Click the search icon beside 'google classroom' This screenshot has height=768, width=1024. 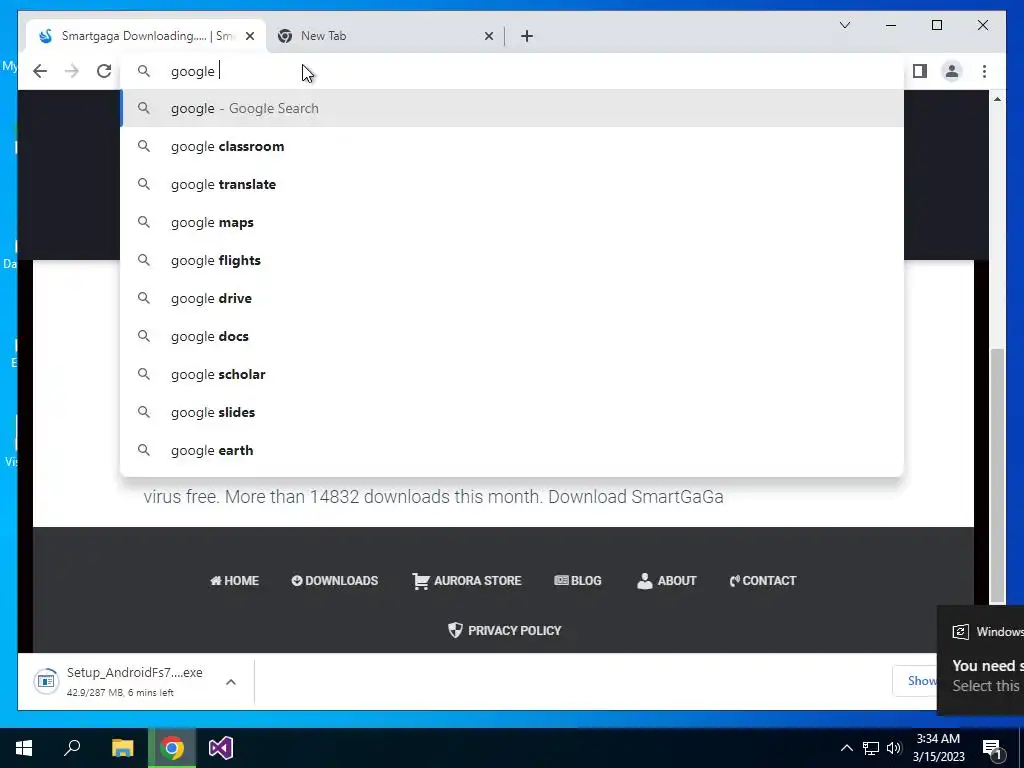tap(144, 146)
